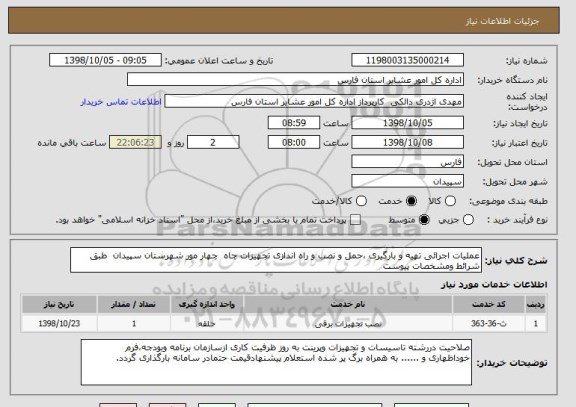Click the delivery city field سپیدان

[x=407, y=181]
